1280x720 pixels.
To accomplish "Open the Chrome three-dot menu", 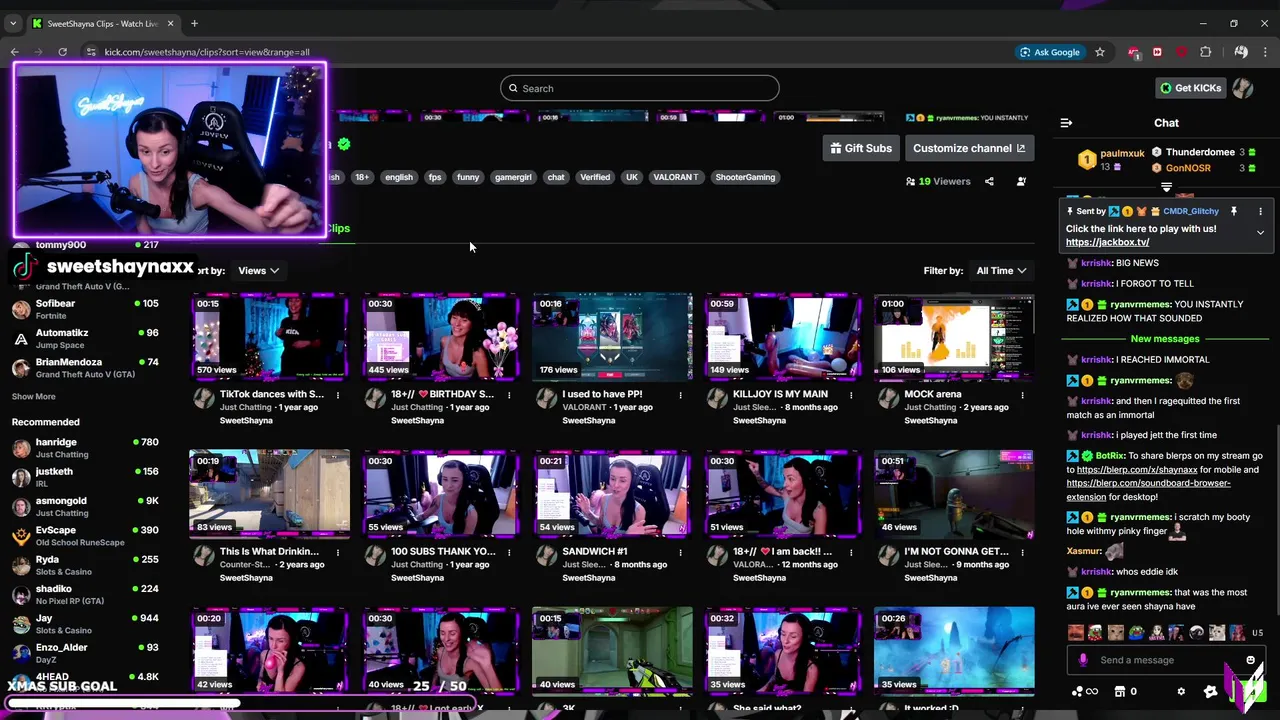I will pos(1266,52).
